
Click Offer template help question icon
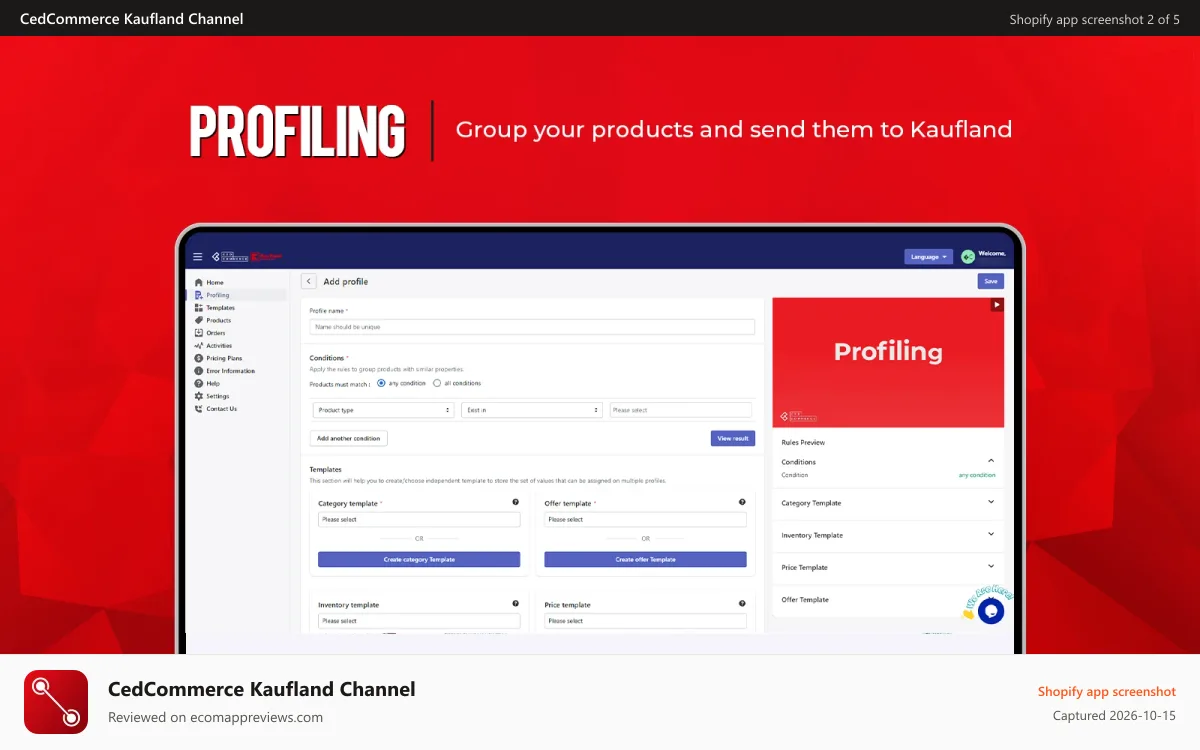point(742,503)
